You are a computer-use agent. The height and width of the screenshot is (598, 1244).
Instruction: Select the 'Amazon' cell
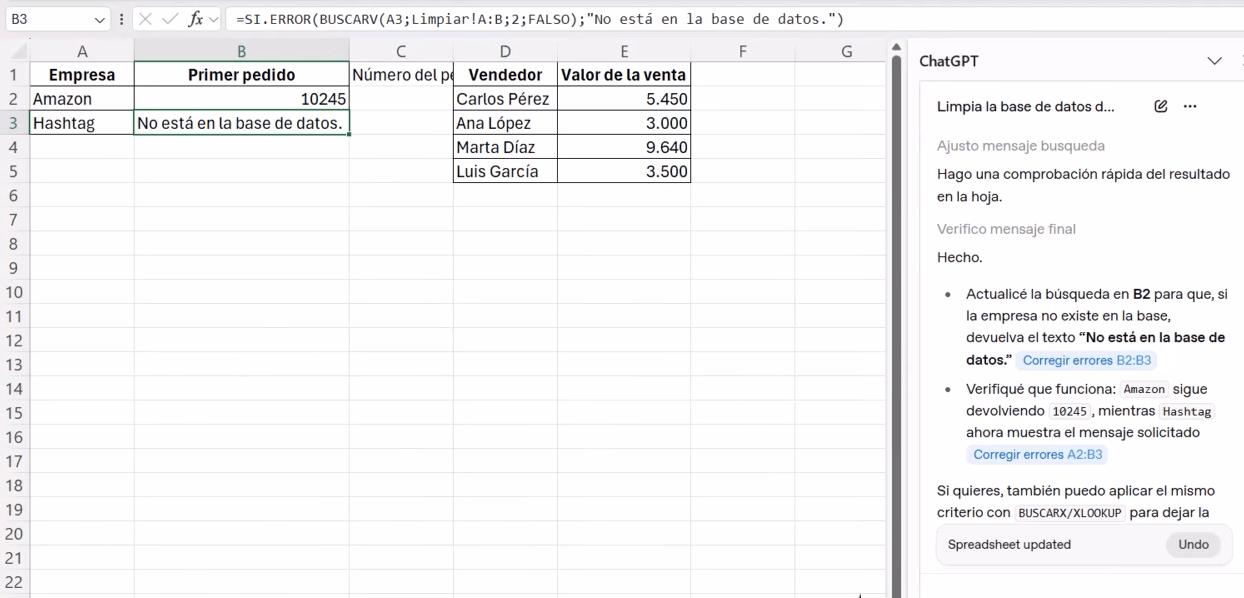coord(82,99)
